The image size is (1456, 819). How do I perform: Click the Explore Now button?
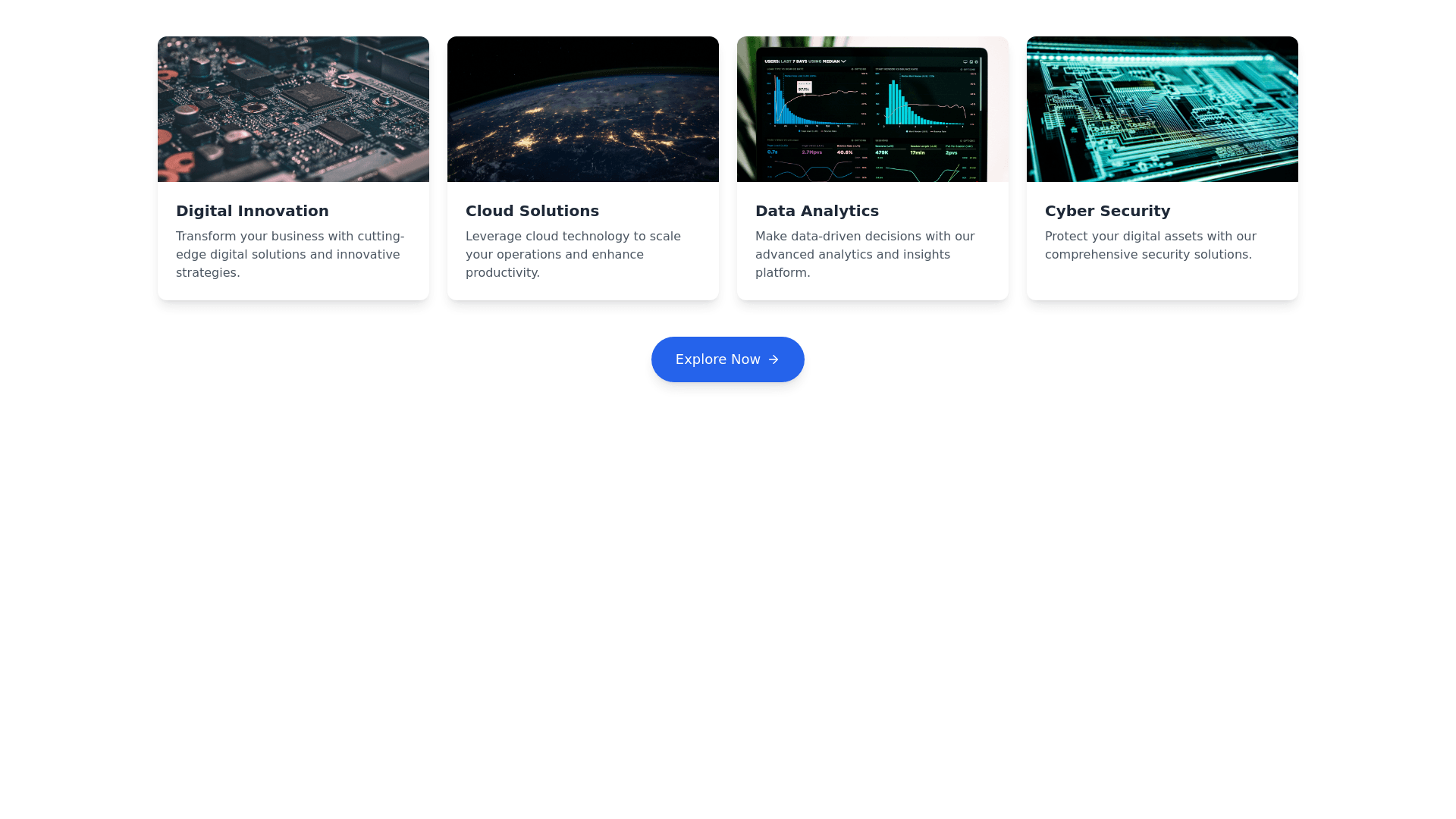point(727,359)
